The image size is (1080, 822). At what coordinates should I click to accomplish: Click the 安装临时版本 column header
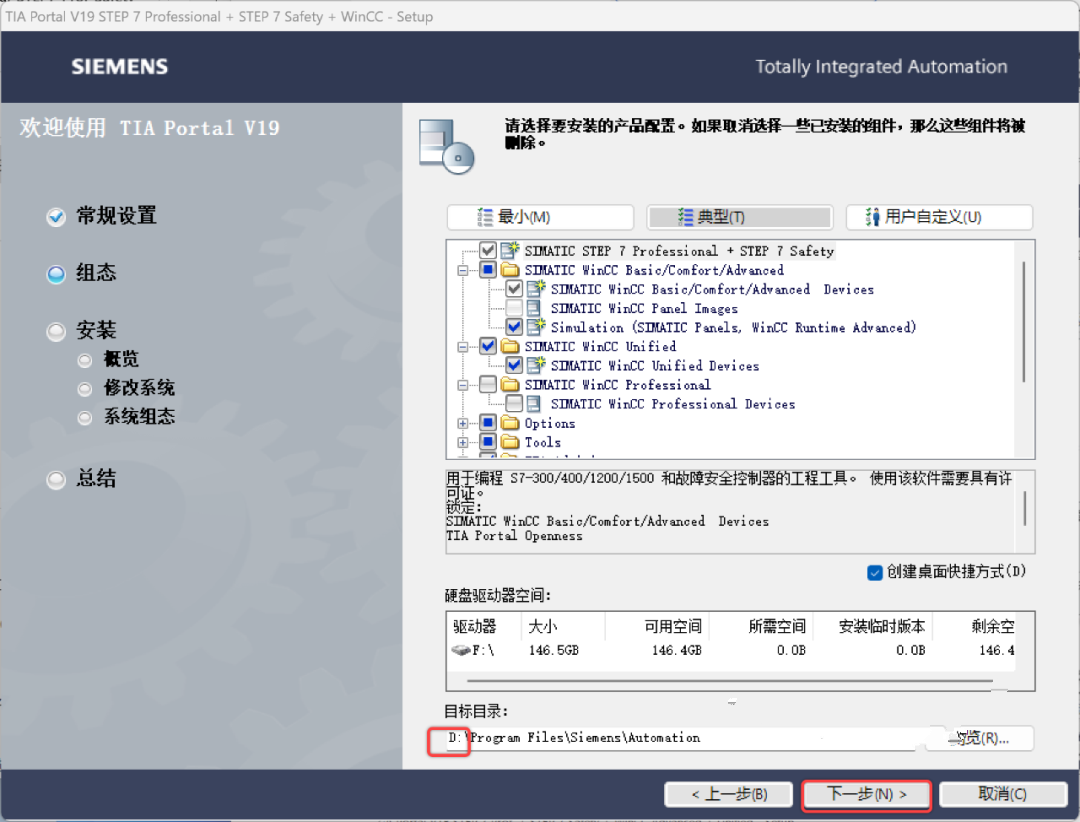[x=873, y=626]
